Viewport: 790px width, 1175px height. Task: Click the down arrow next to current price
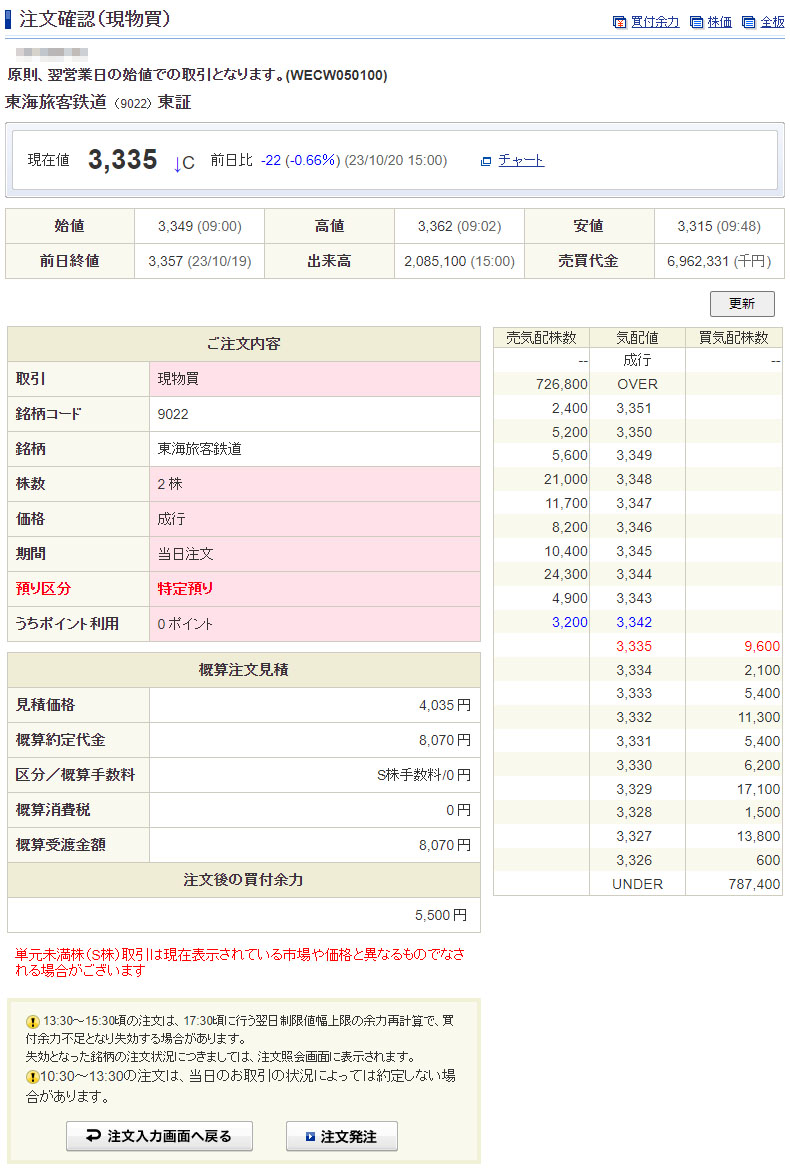pos(177,162)
